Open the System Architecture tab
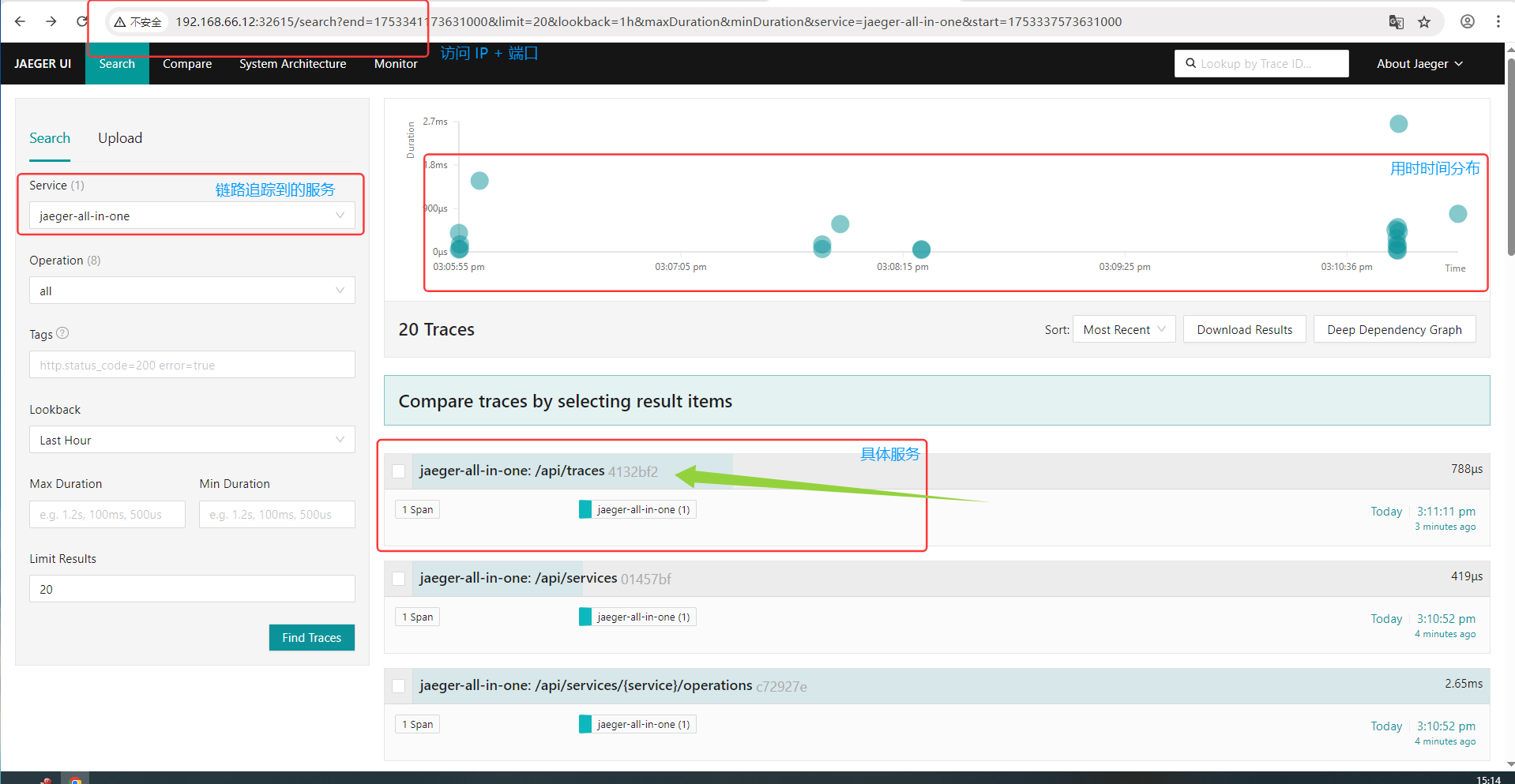Image resolution: width=1515 pixels, height=784 pixels. pos(293,64)
